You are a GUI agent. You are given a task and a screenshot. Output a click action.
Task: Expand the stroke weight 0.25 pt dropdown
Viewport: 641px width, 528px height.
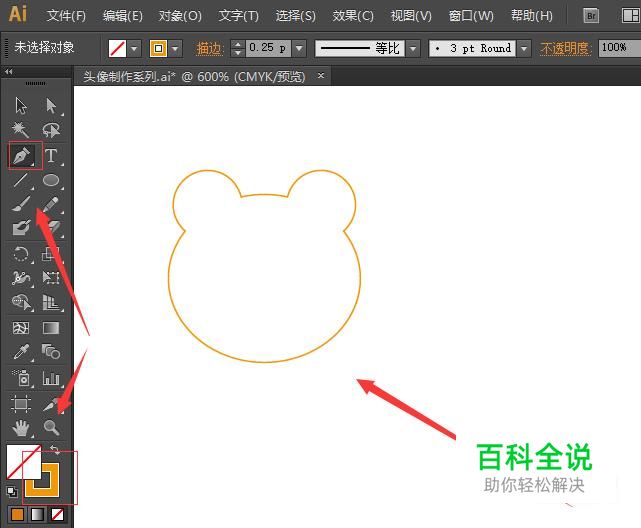pyautogui.click(x=298, y=48)
